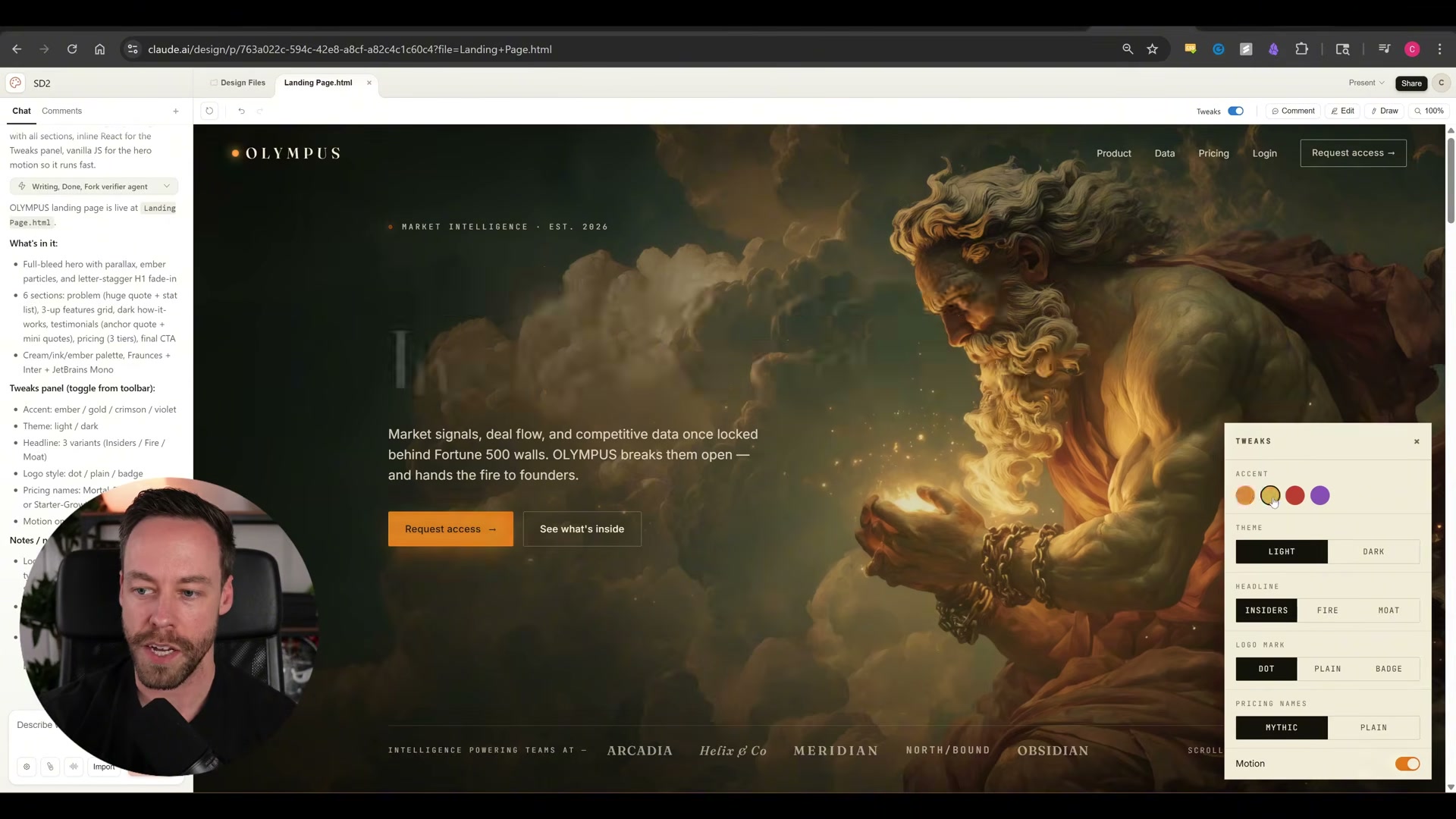
Task: Expand the Writing, Done, Fork verifier agent row
Action: point(94,187)
